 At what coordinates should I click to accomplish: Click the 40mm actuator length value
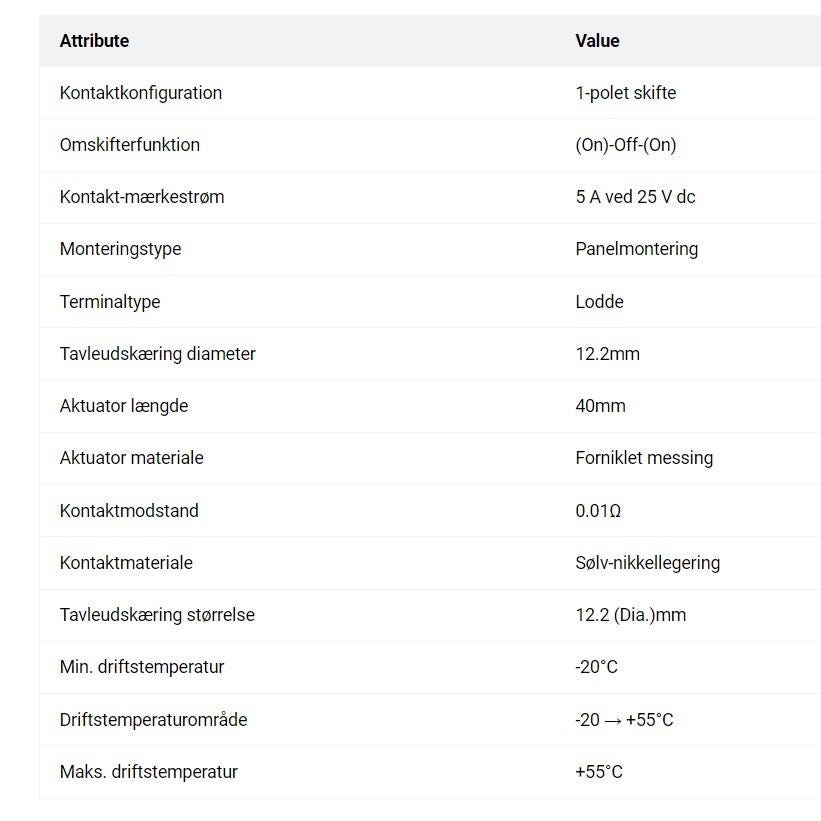coord(600,406)
